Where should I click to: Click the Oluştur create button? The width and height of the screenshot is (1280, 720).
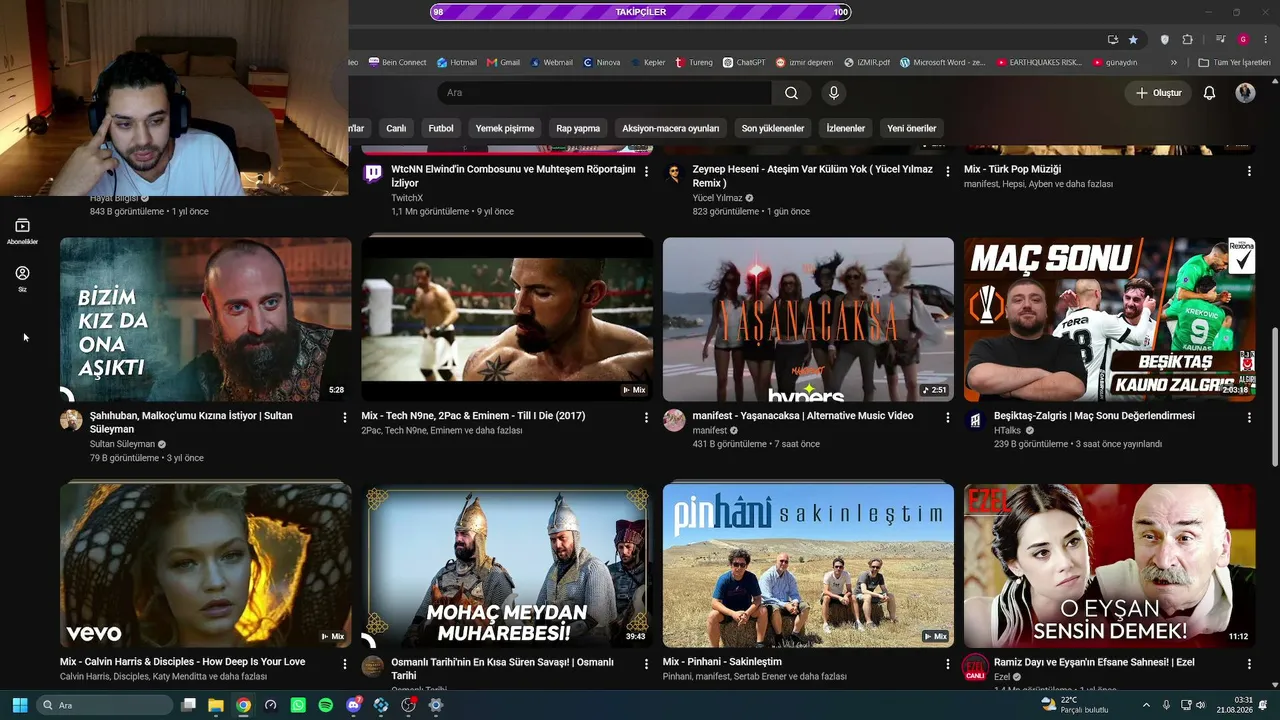1159,93
